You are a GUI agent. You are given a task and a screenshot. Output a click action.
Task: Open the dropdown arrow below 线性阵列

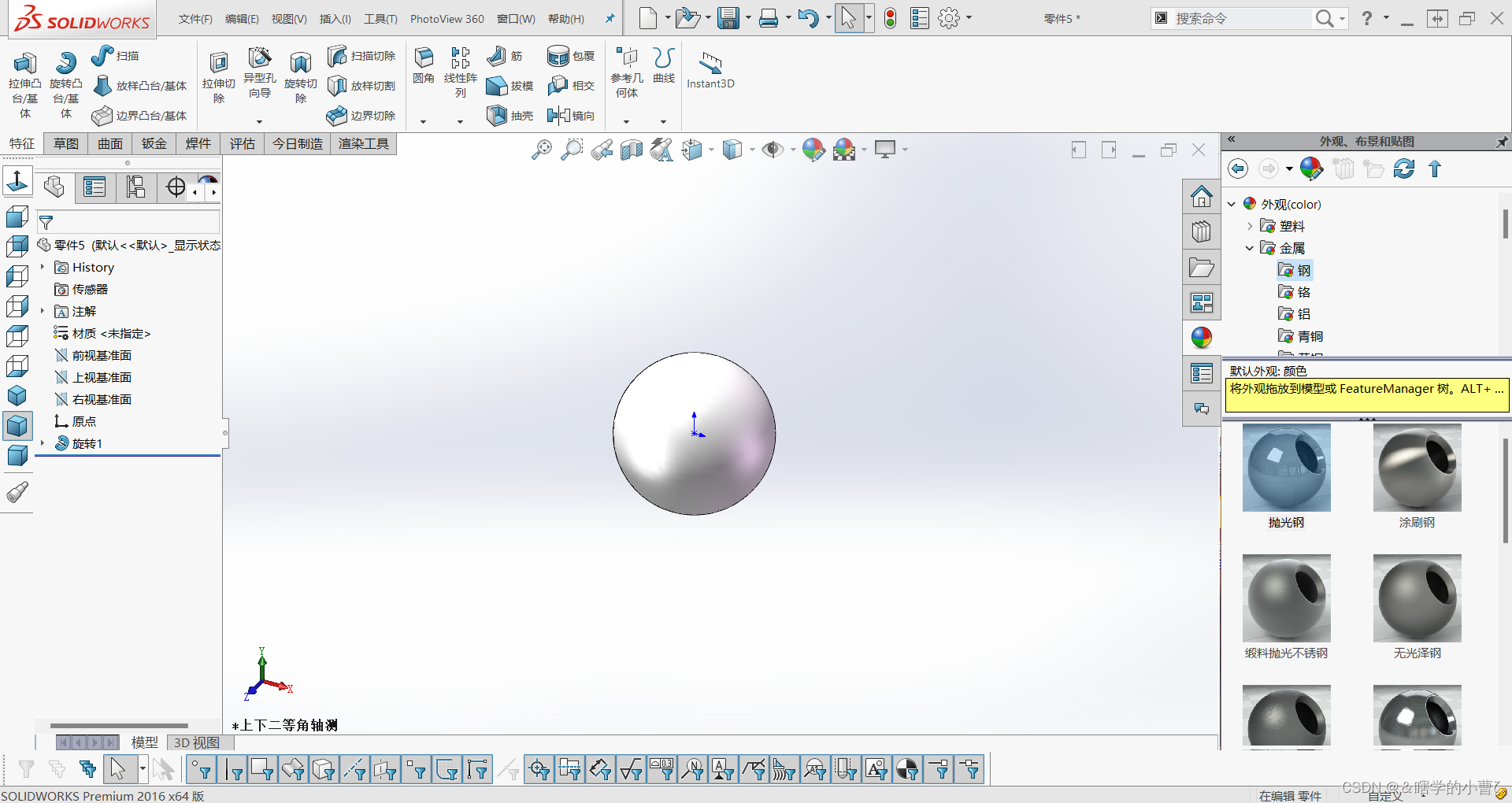[x=461, y=122]
